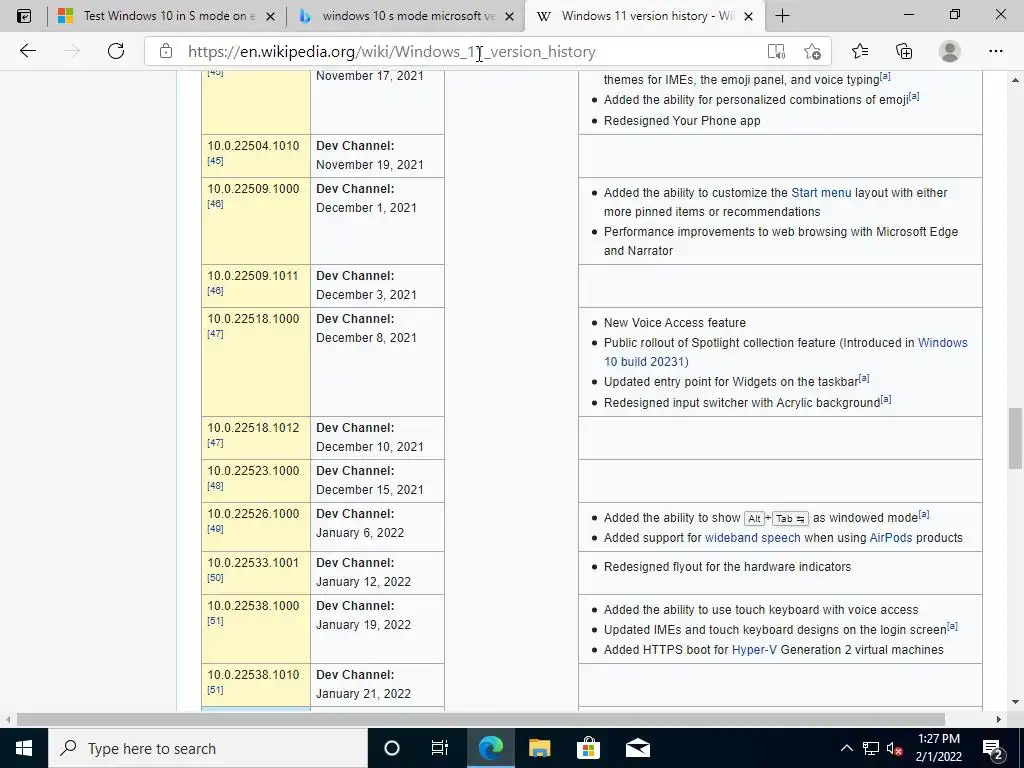Open Windows 10 build 20231 link
The image size is (1024, 768).
click(786, 352)
